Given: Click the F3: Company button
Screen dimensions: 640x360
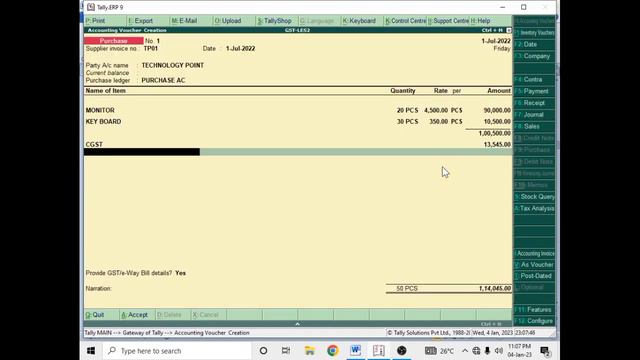Looking at the screenshot, I should (x=534, y=56).
